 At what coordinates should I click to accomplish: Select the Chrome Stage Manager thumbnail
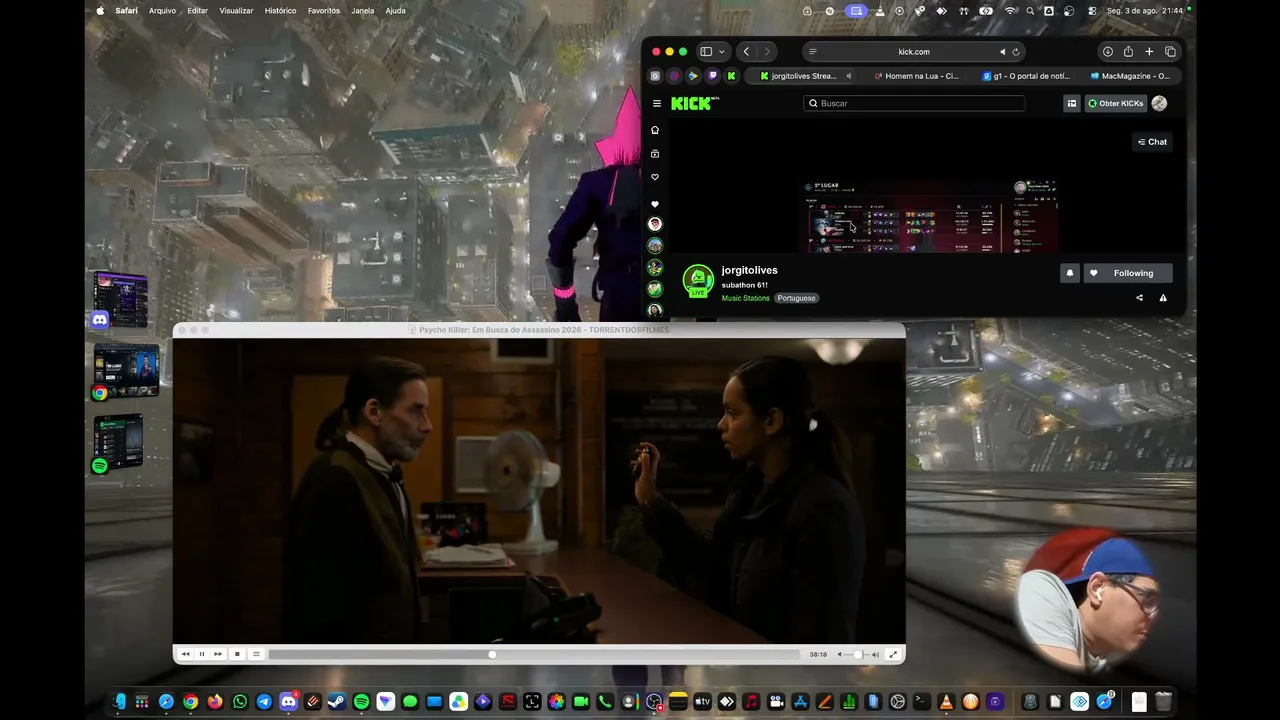tap(126, 371)
